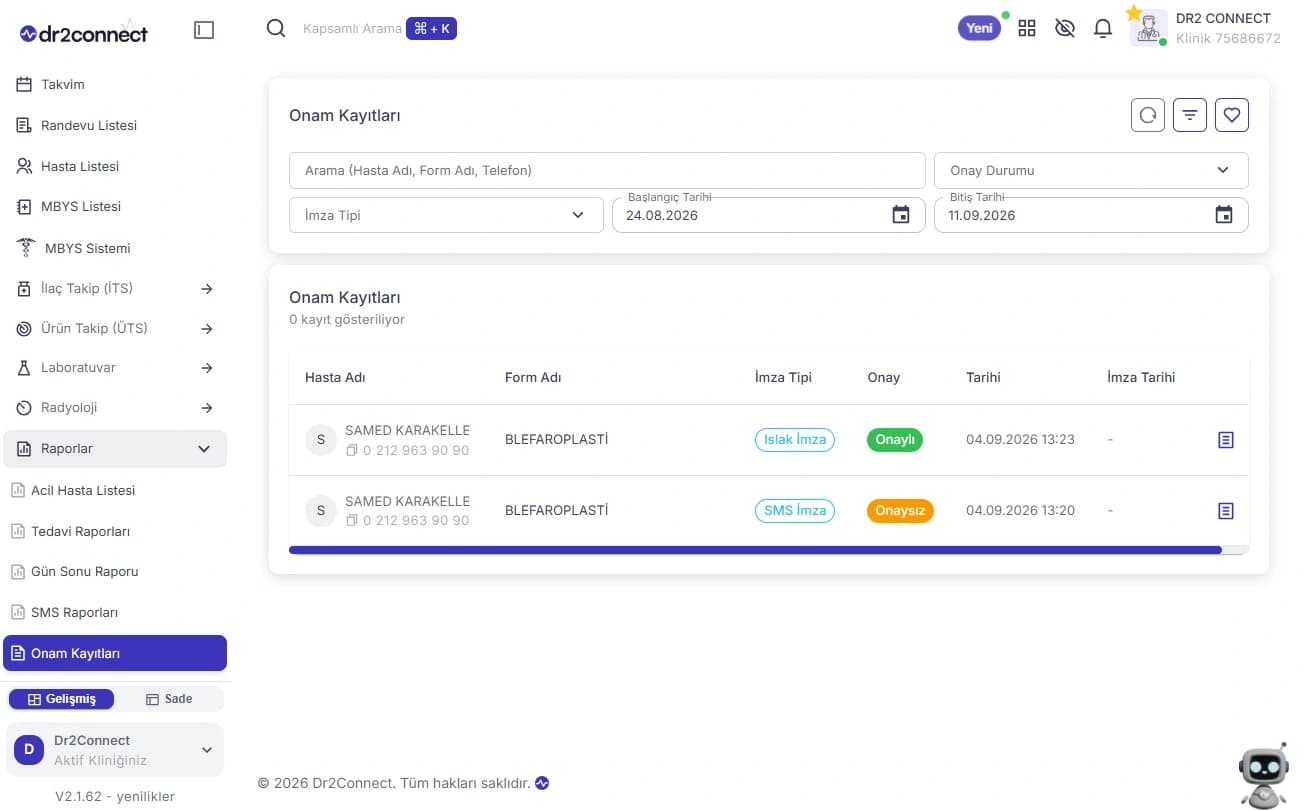Open the Bitiş Tarihi calendar picker
The image size is (1302, 810).
1224,215
